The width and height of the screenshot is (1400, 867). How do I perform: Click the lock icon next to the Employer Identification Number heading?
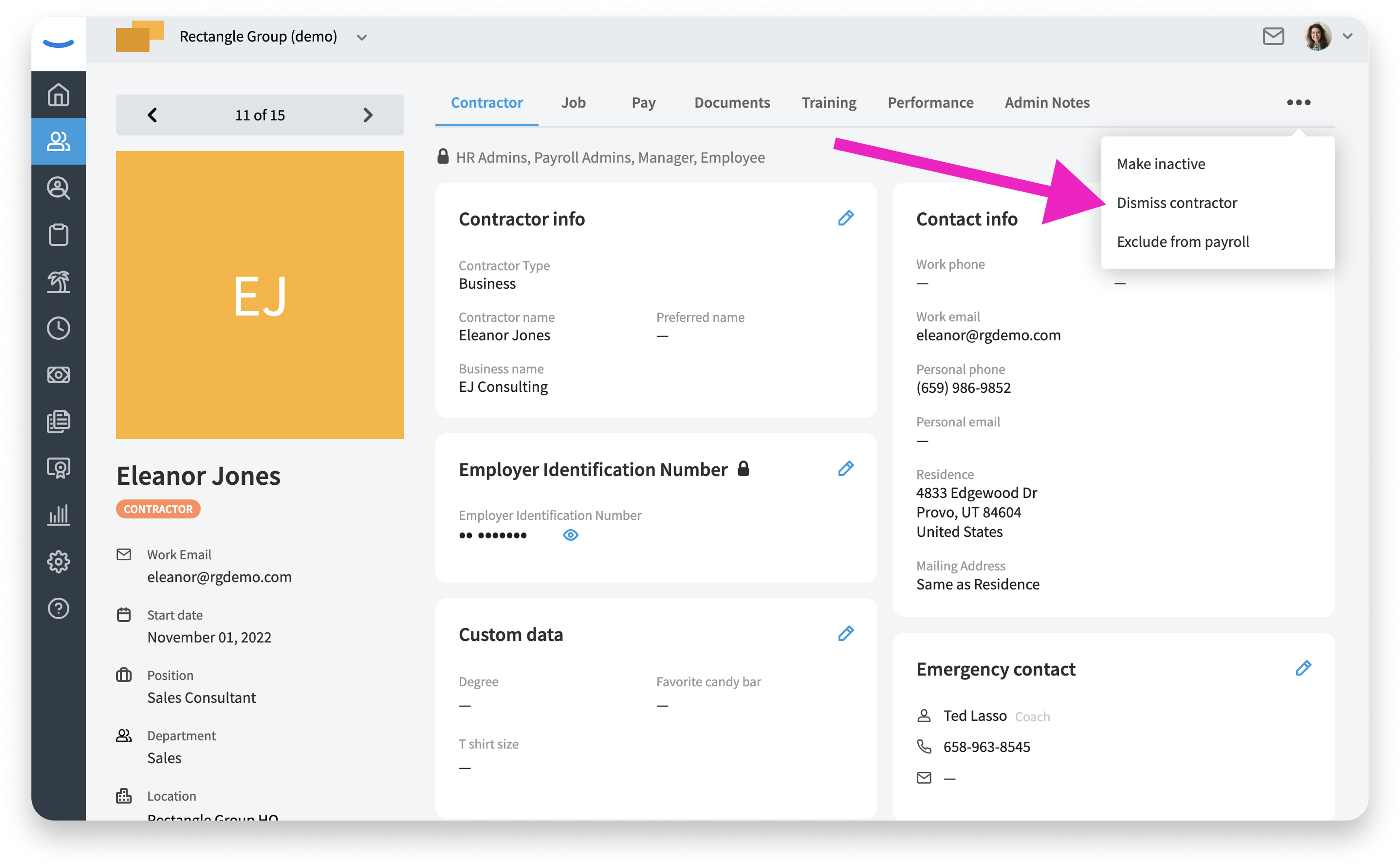click(x=743, y=468)
